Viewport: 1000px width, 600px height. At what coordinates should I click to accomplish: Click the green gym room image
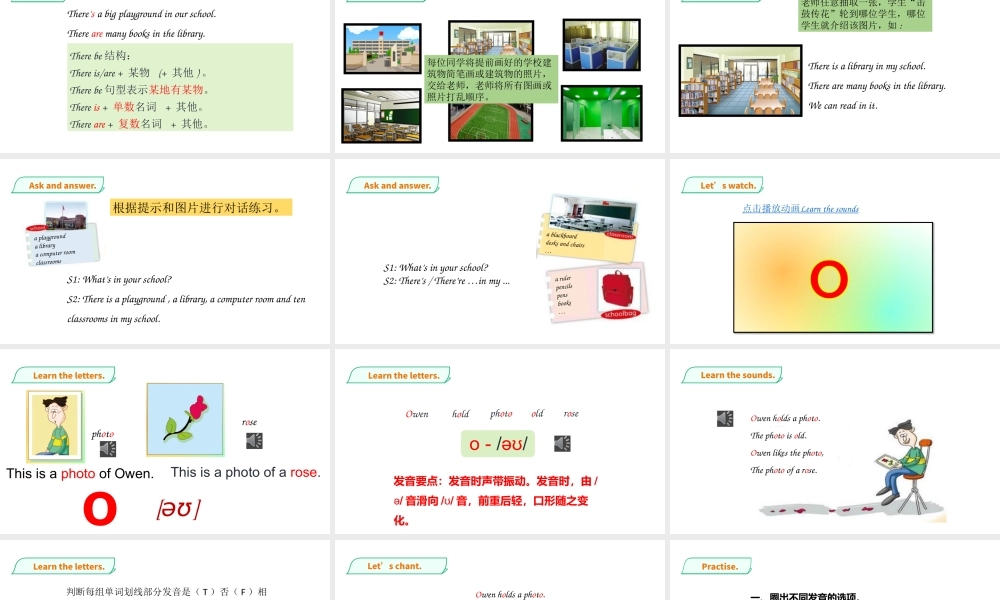[x=600, y=111]
